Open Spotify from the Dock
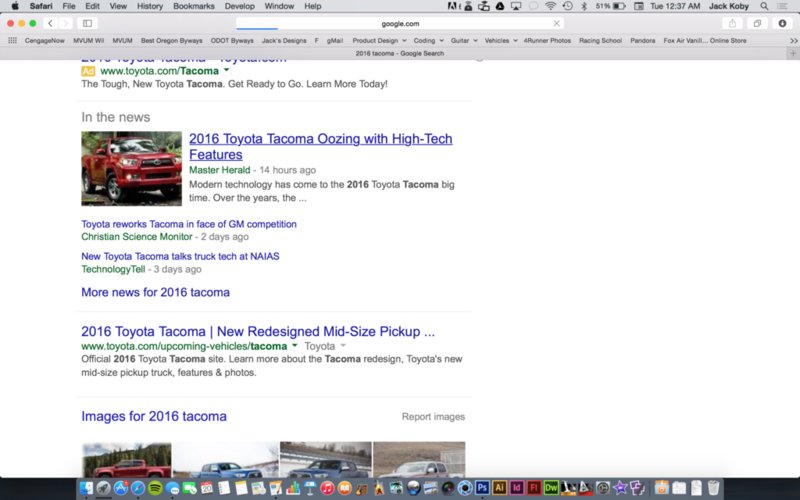800x500 pixels. pos(155,488)
